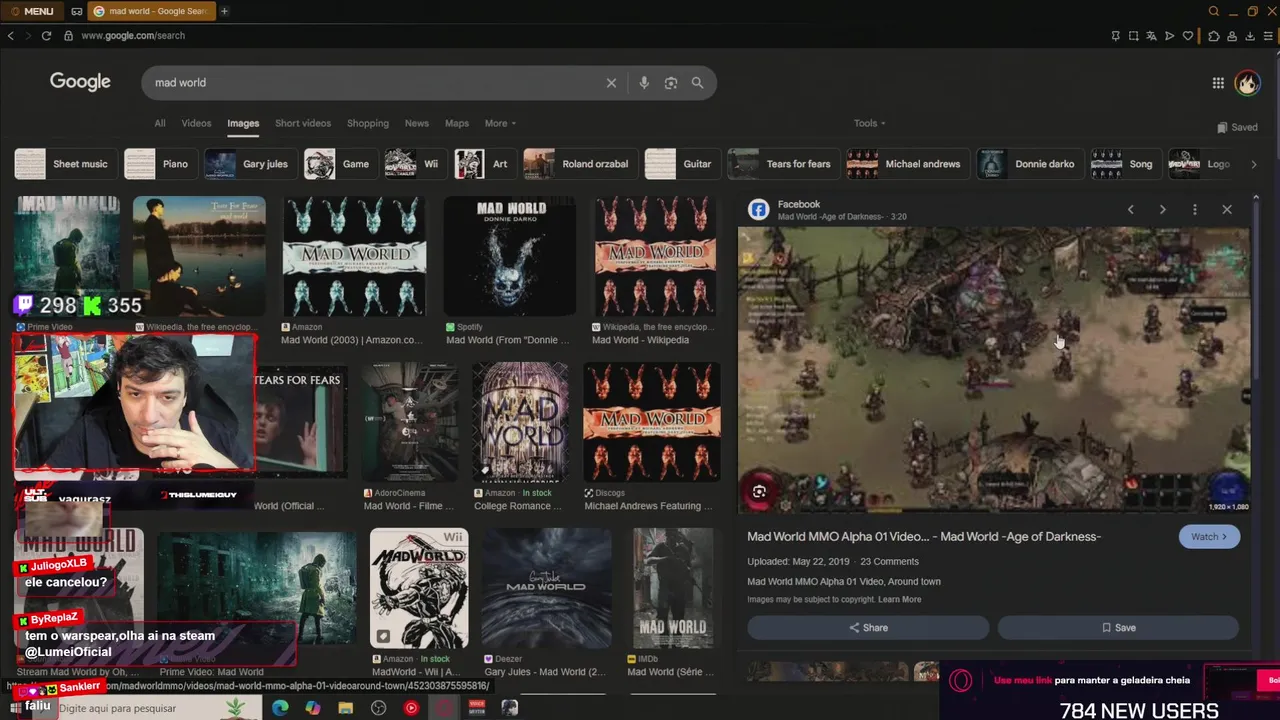Screen dimensions: 1280x720
Task: Click the send arrow icon in address bar
Action: (x=1169, y=36)
